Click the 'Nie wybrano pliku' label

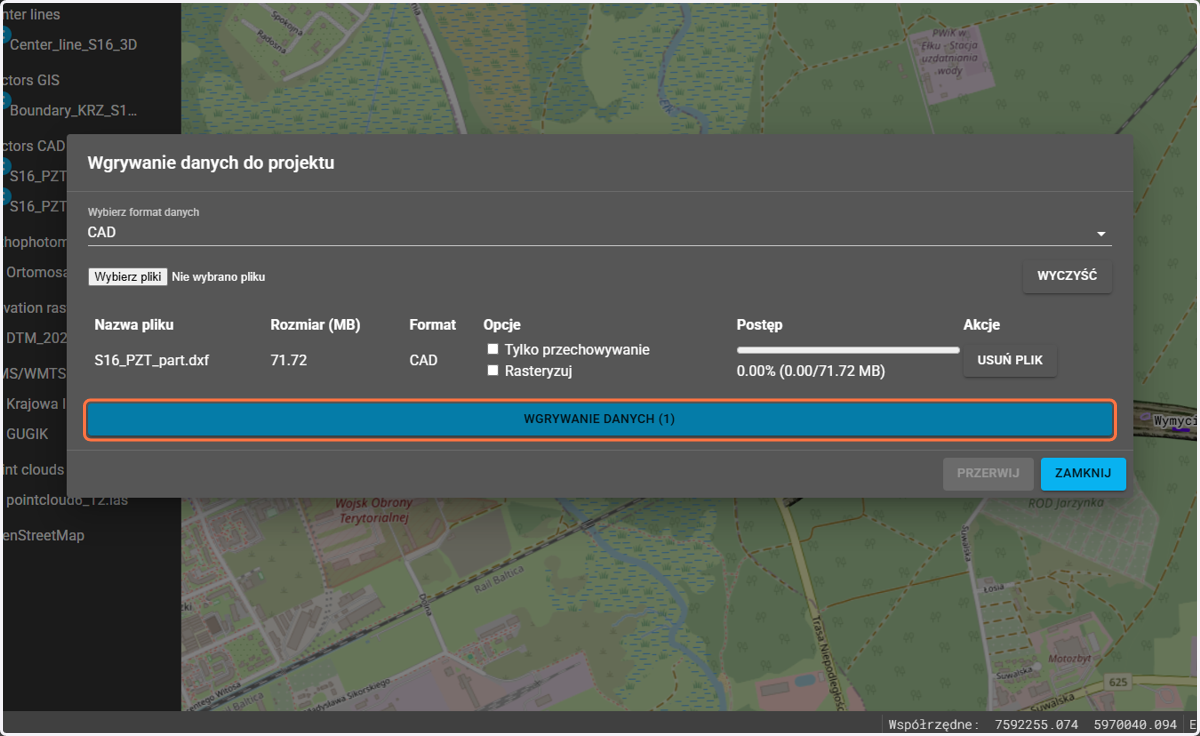click(218, 277)
